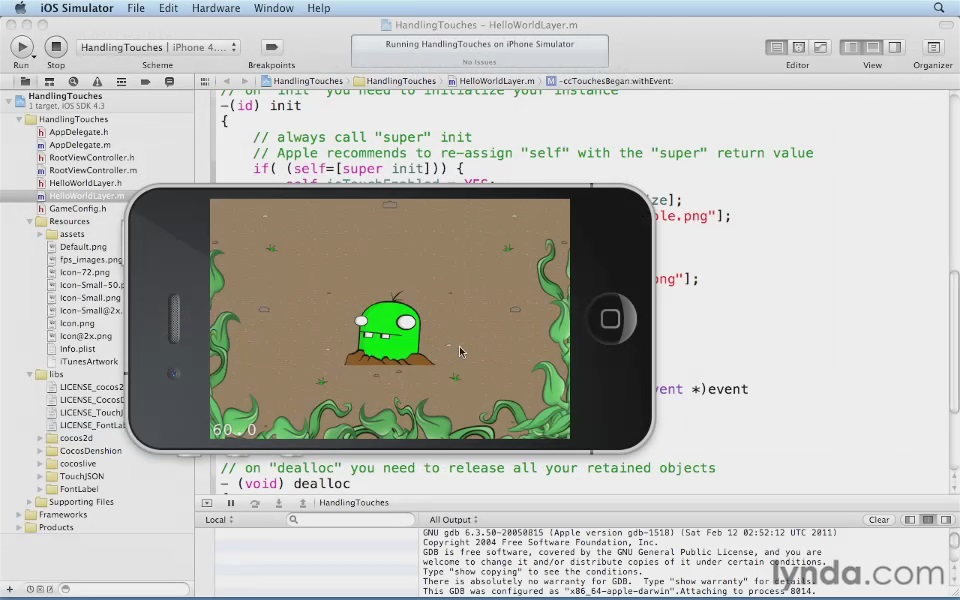Select the Standard editor button
This screenshot has height=600, width=960.
[776, 47]
